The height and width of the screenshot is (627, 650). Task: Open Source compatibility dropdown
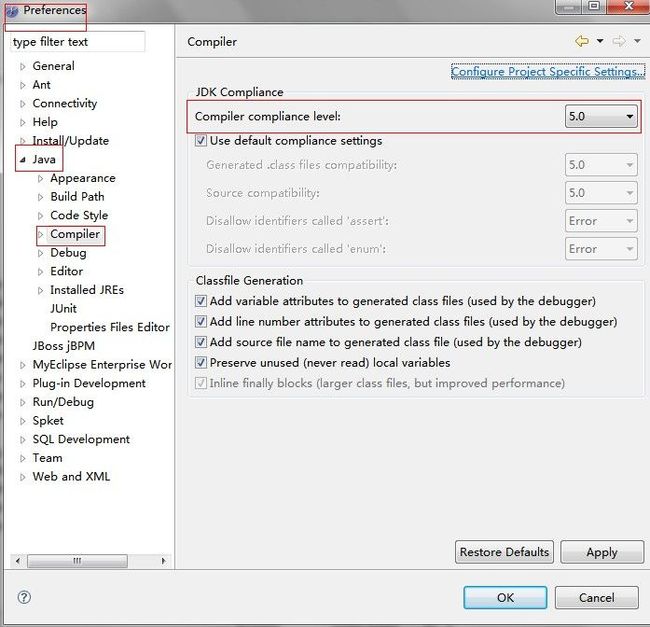601,193
